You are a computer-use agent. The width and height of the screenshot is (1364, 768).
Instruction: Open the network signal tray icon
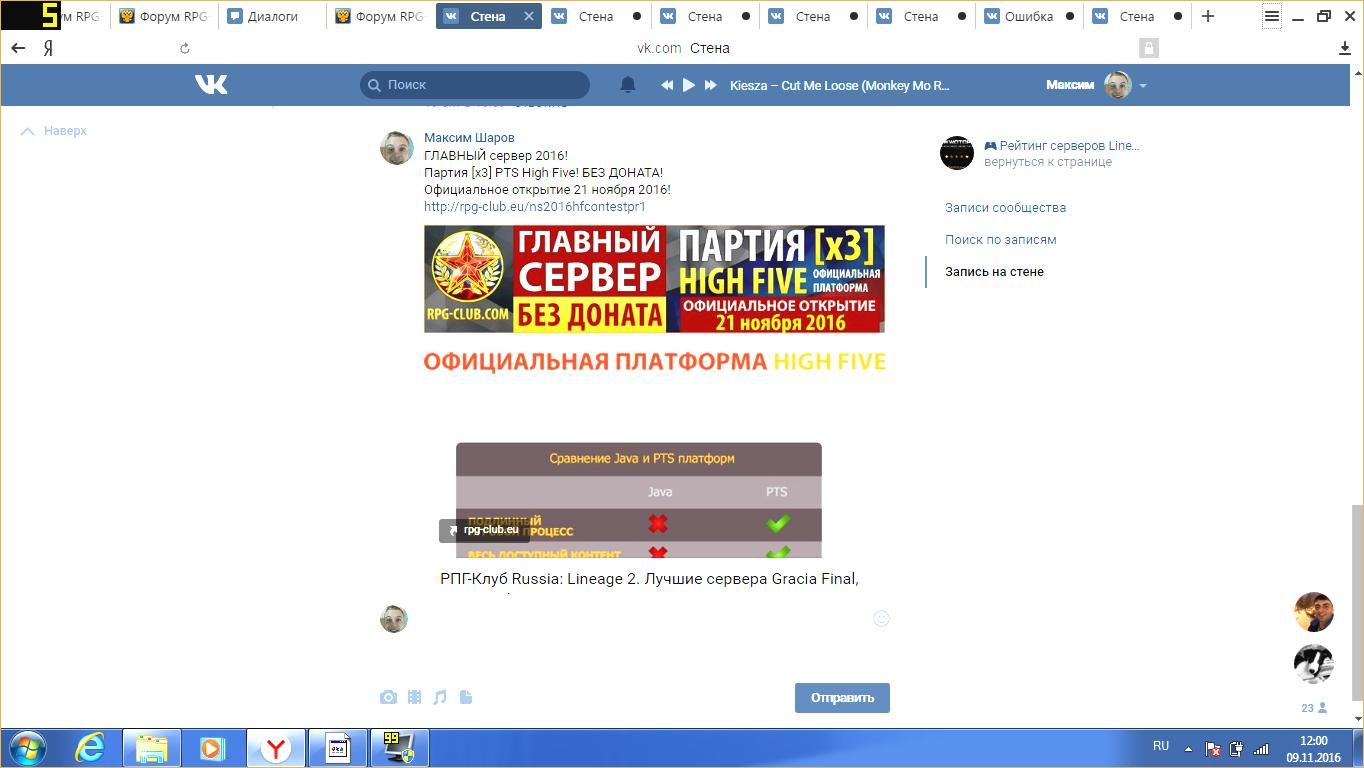[1261, 749]
